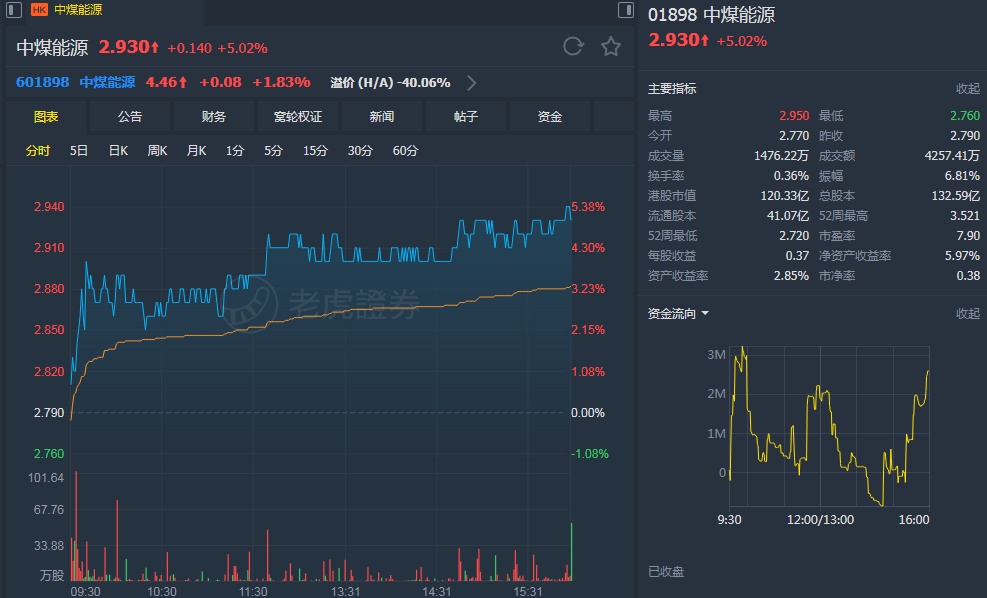Select 60分 chart interval
The width and height of the screenshot is (987, 598).
pos(405,150)
